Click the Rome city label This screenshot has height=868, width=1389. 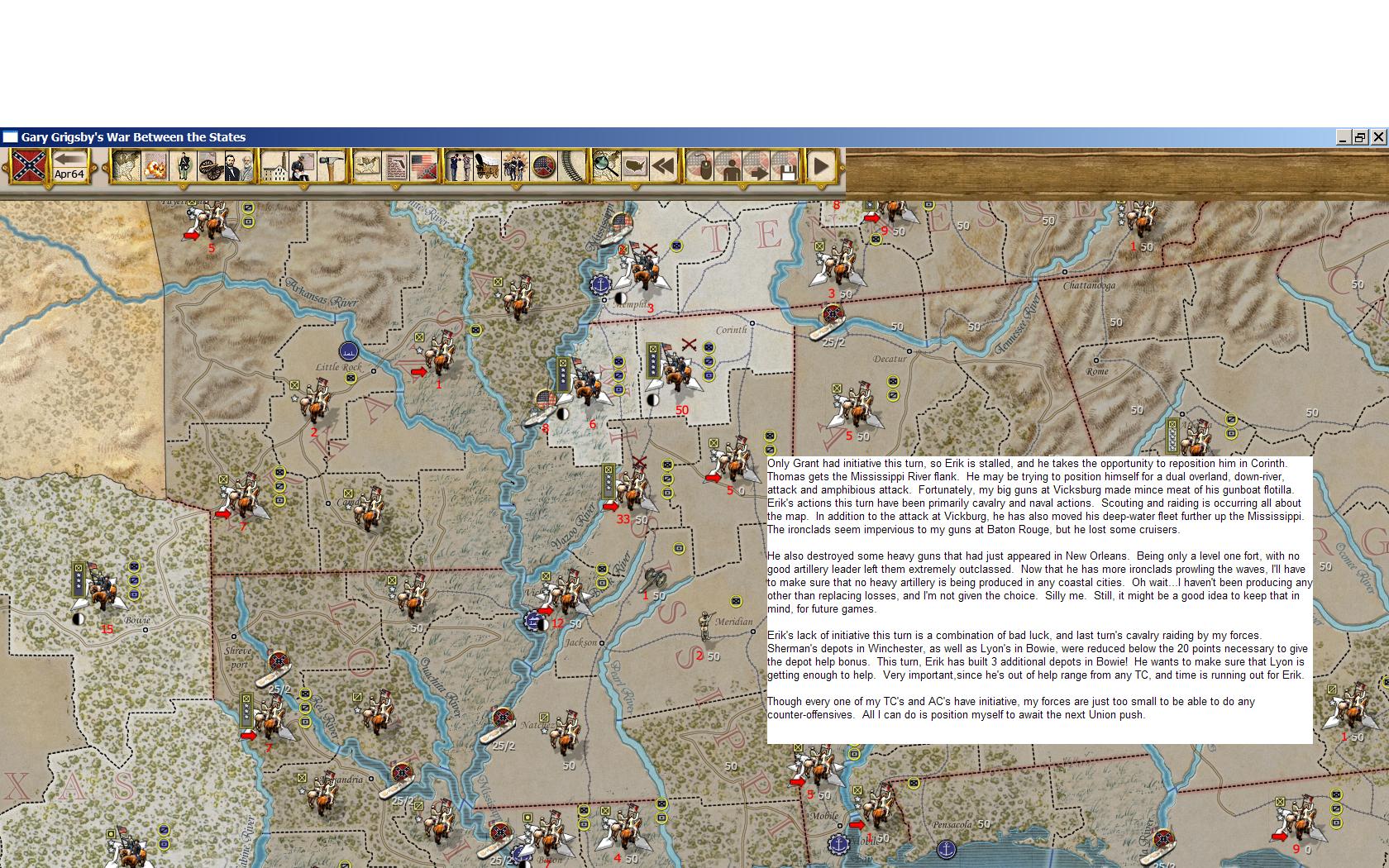[1096, 371]
